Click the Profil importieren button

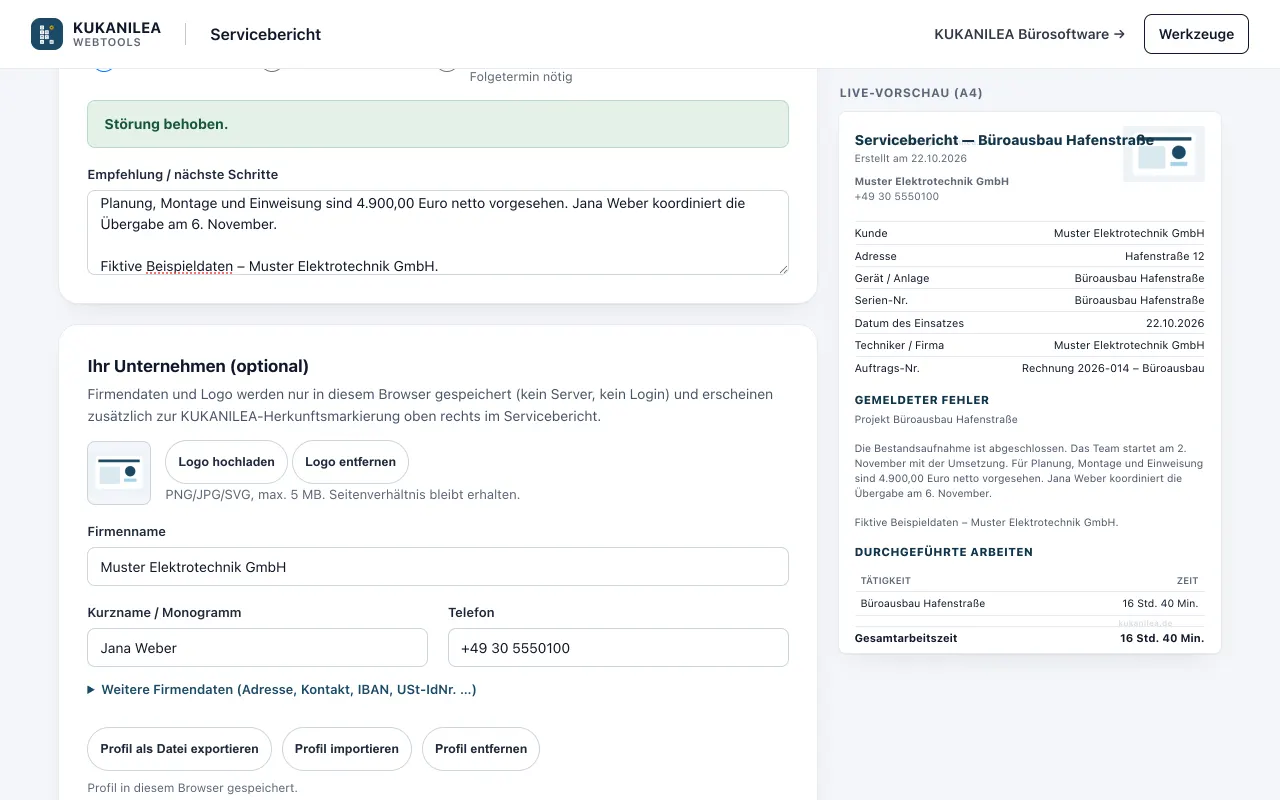(347, 749)
